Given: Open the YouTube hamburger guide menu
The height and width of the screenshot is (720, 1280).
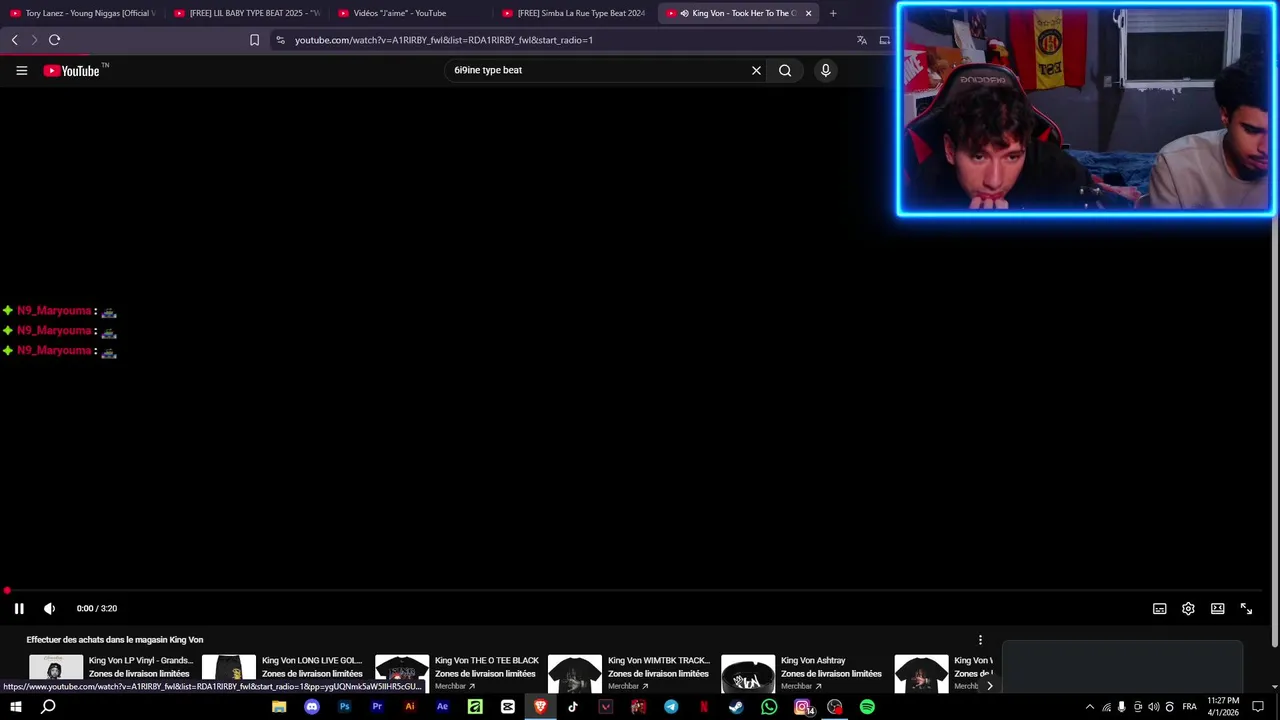Looking at the screenshot, I should (x=21, y=70).
